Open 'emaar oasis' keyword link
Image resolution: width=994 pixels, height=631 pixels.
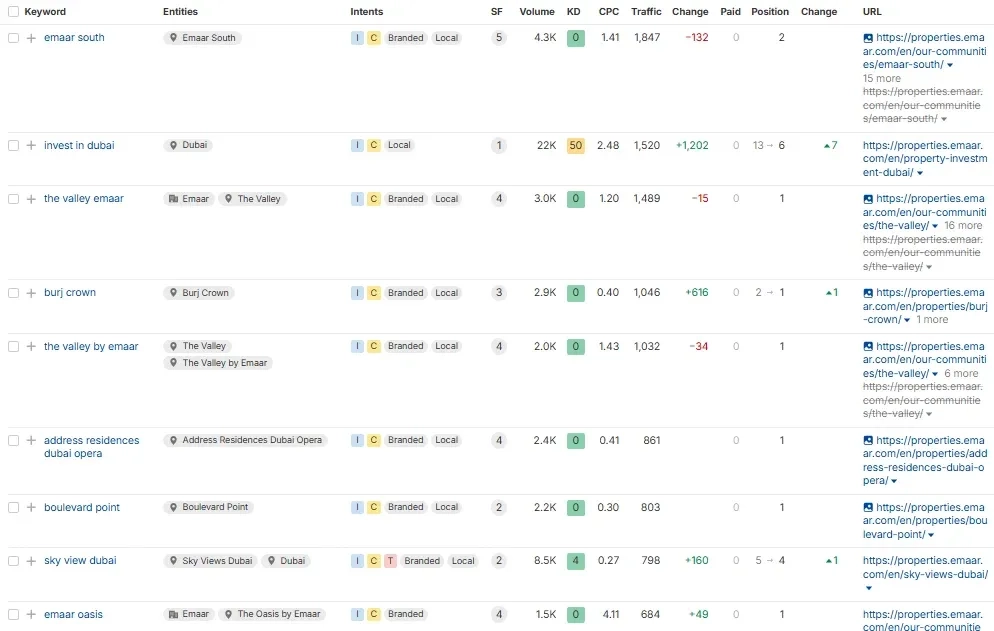pos(73,615)
